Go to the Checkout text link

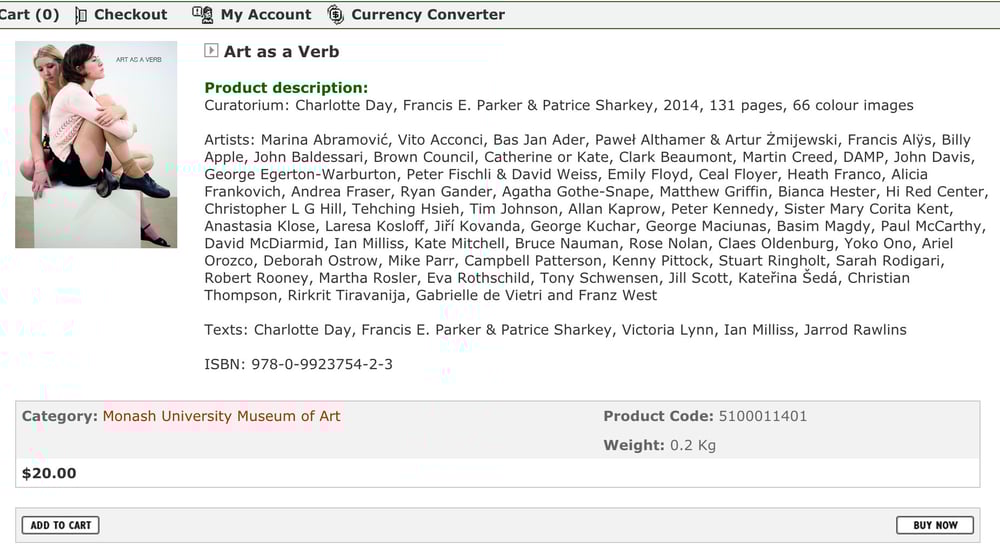click(x=130, y=15)
